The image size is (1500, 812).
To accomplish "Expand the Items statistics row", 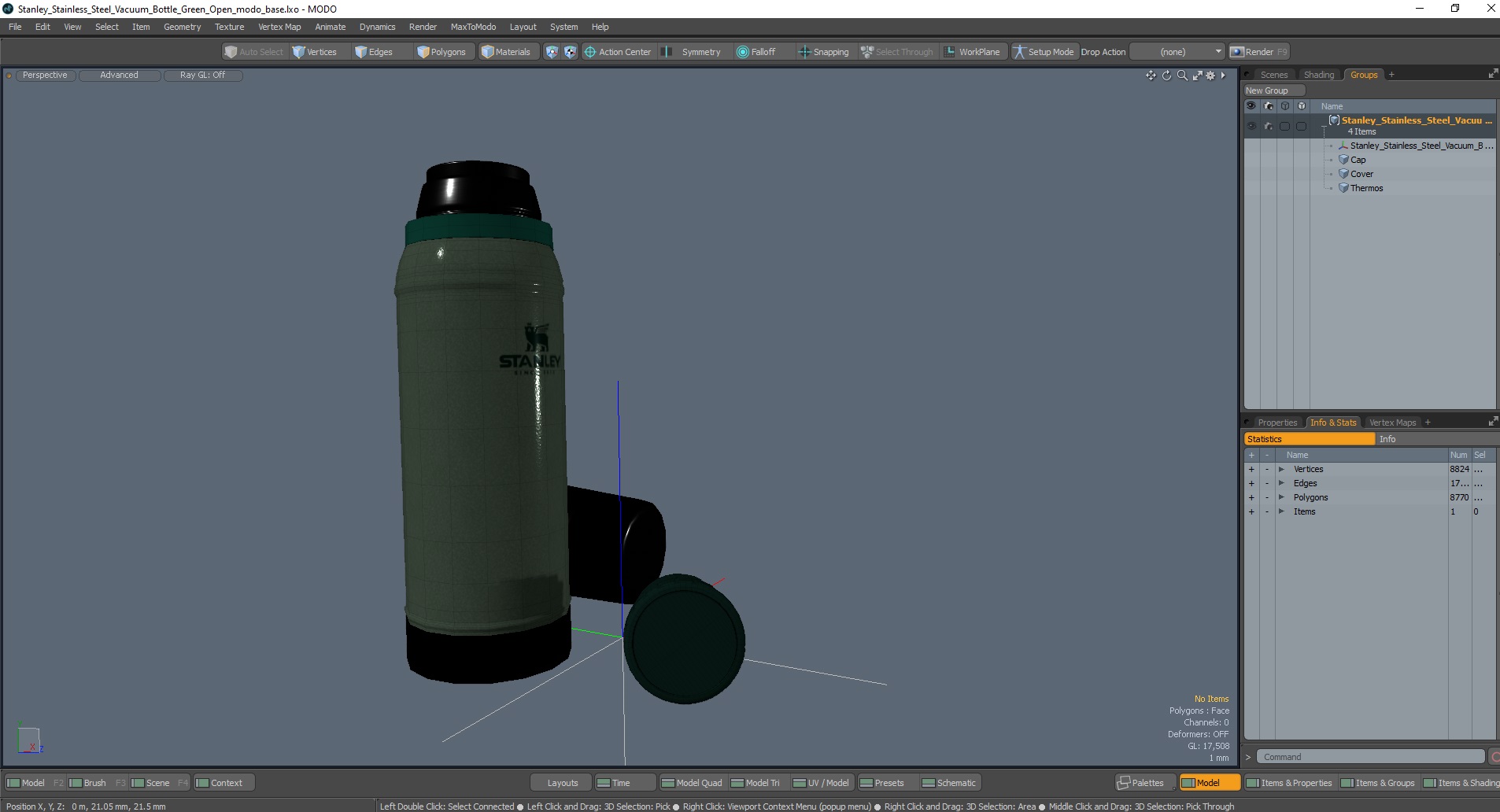I will point(1281,512).
